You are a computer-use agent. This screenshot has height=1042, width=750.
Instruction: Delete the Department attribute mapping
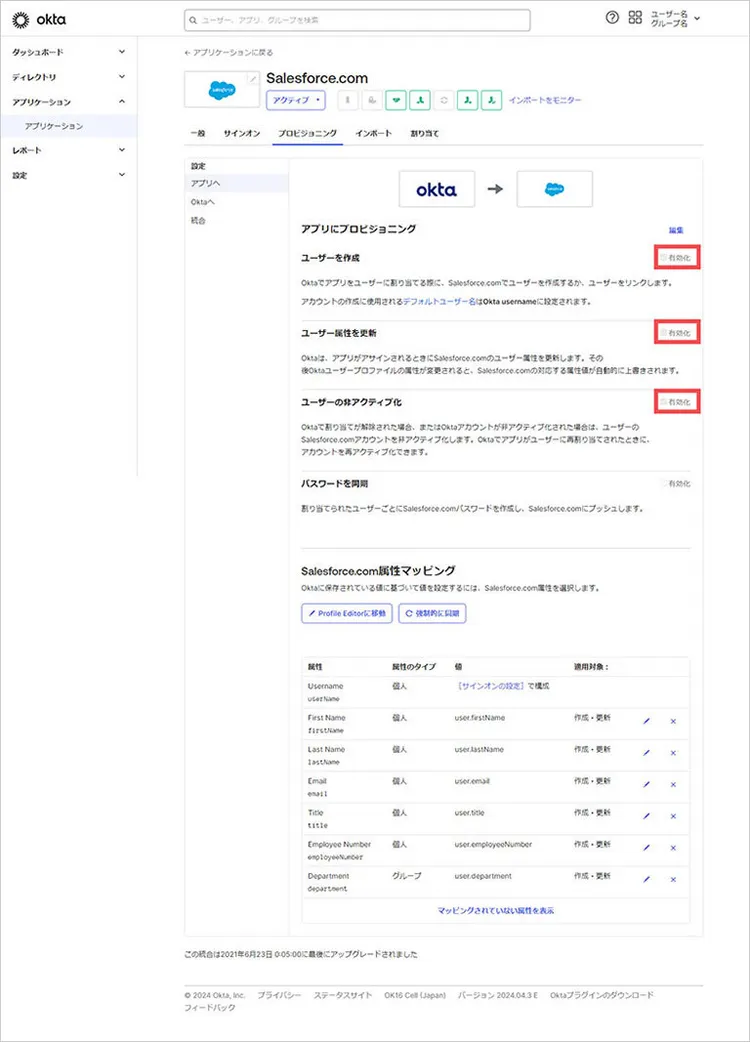tap(673, 879)
